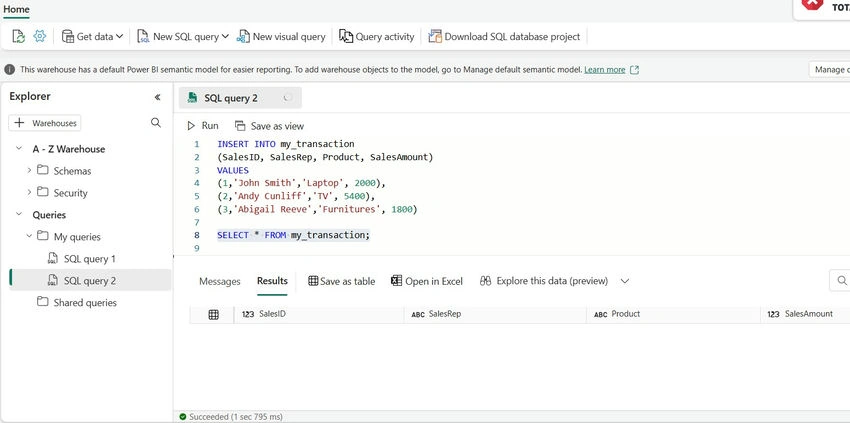This screenshot has height=423, width=850.
Task: Open Query activity
Action: [377, 36]
